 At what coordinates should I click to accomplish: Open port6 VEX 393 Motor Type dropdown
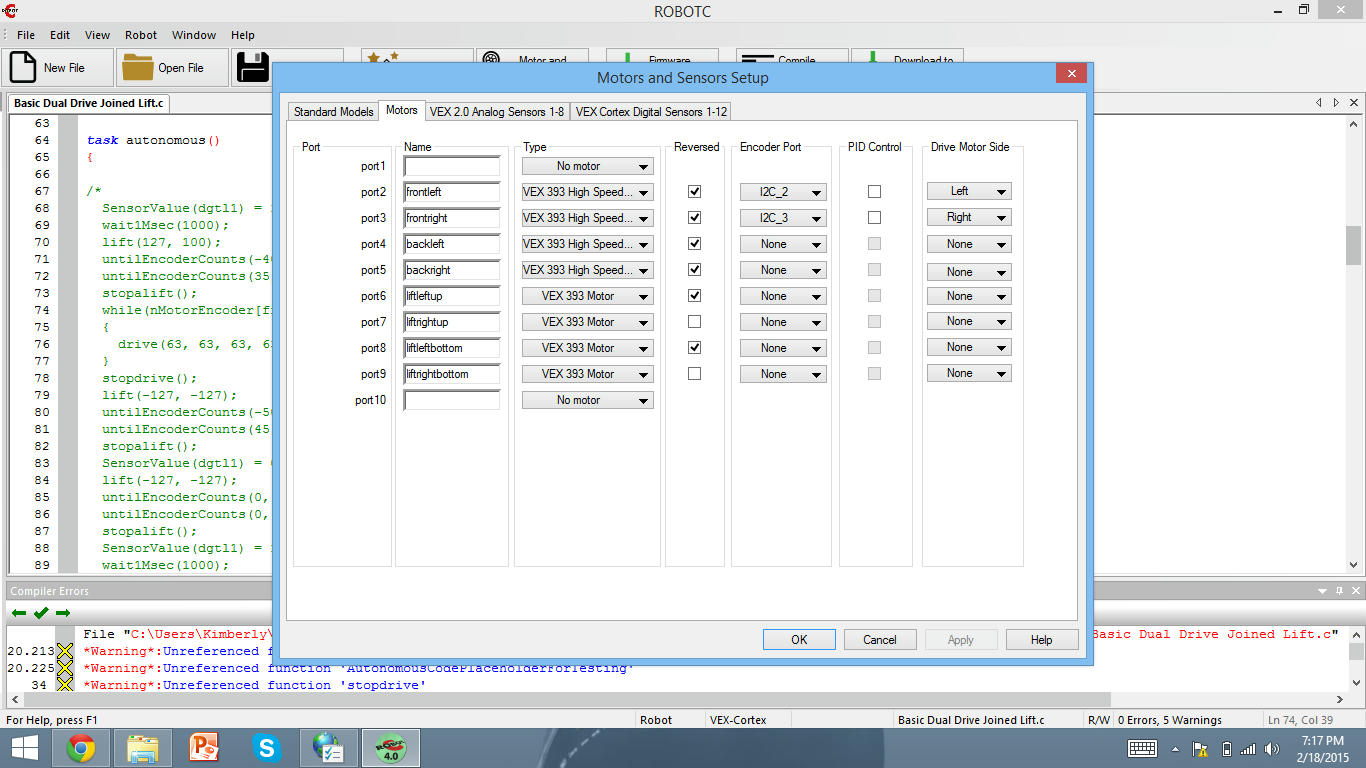(588, 296)
